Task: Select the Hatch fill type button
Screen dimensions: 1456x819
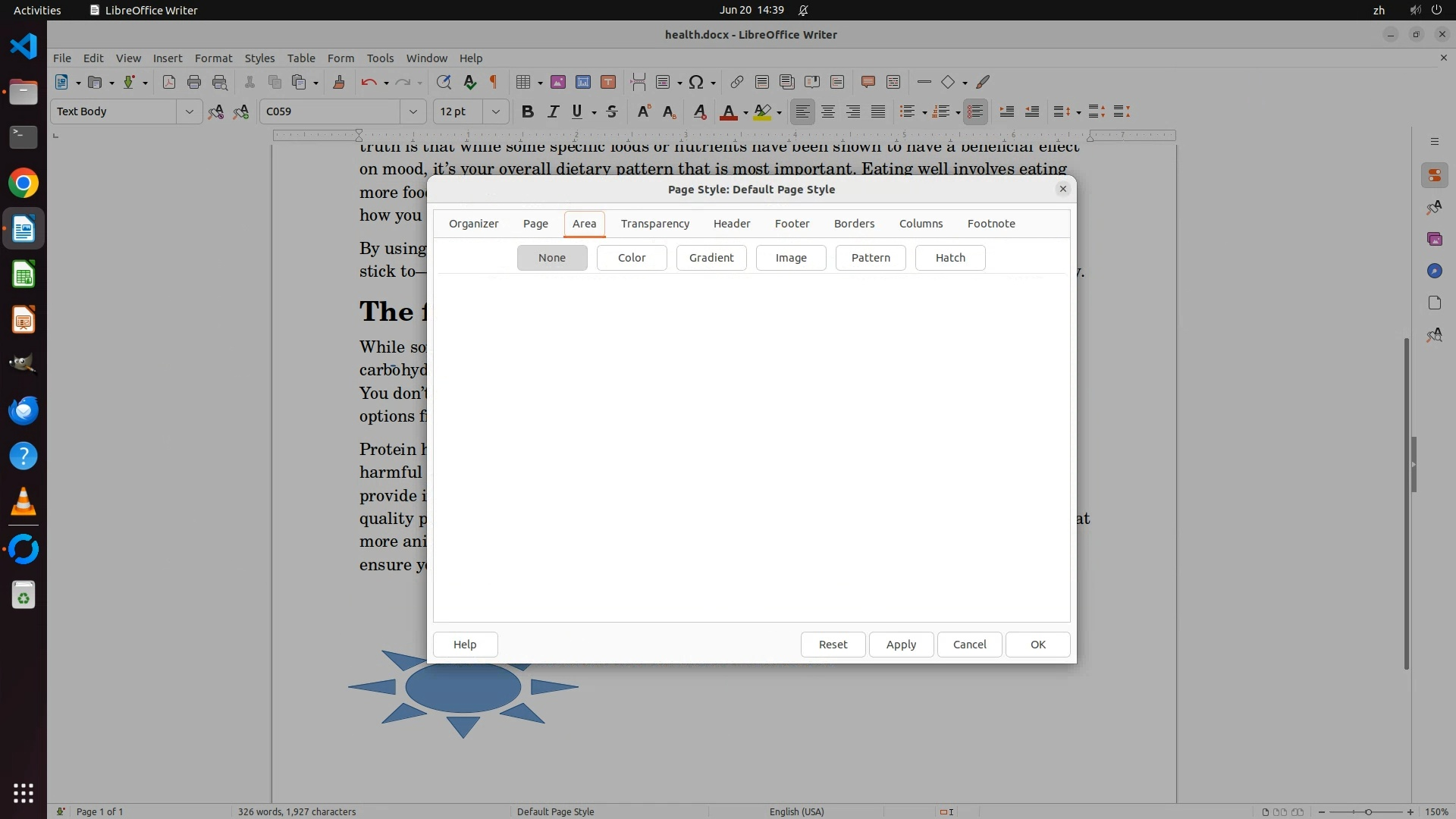Action: (x=949, y=258)
